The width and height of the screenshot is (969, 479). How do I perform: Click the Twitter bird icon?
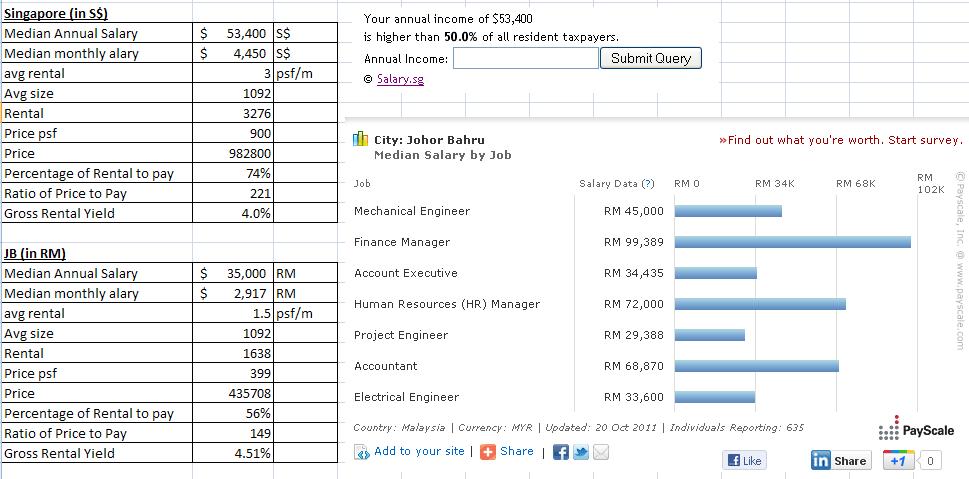581,452
